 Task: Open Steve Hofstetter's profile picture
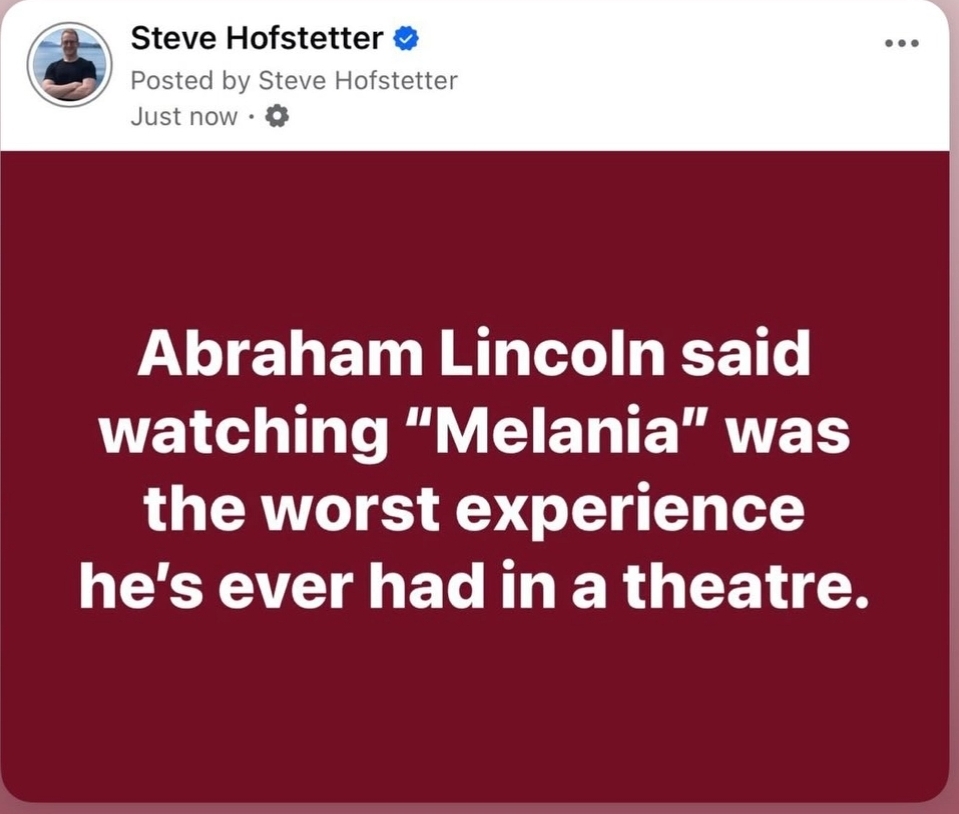[69, 65]
